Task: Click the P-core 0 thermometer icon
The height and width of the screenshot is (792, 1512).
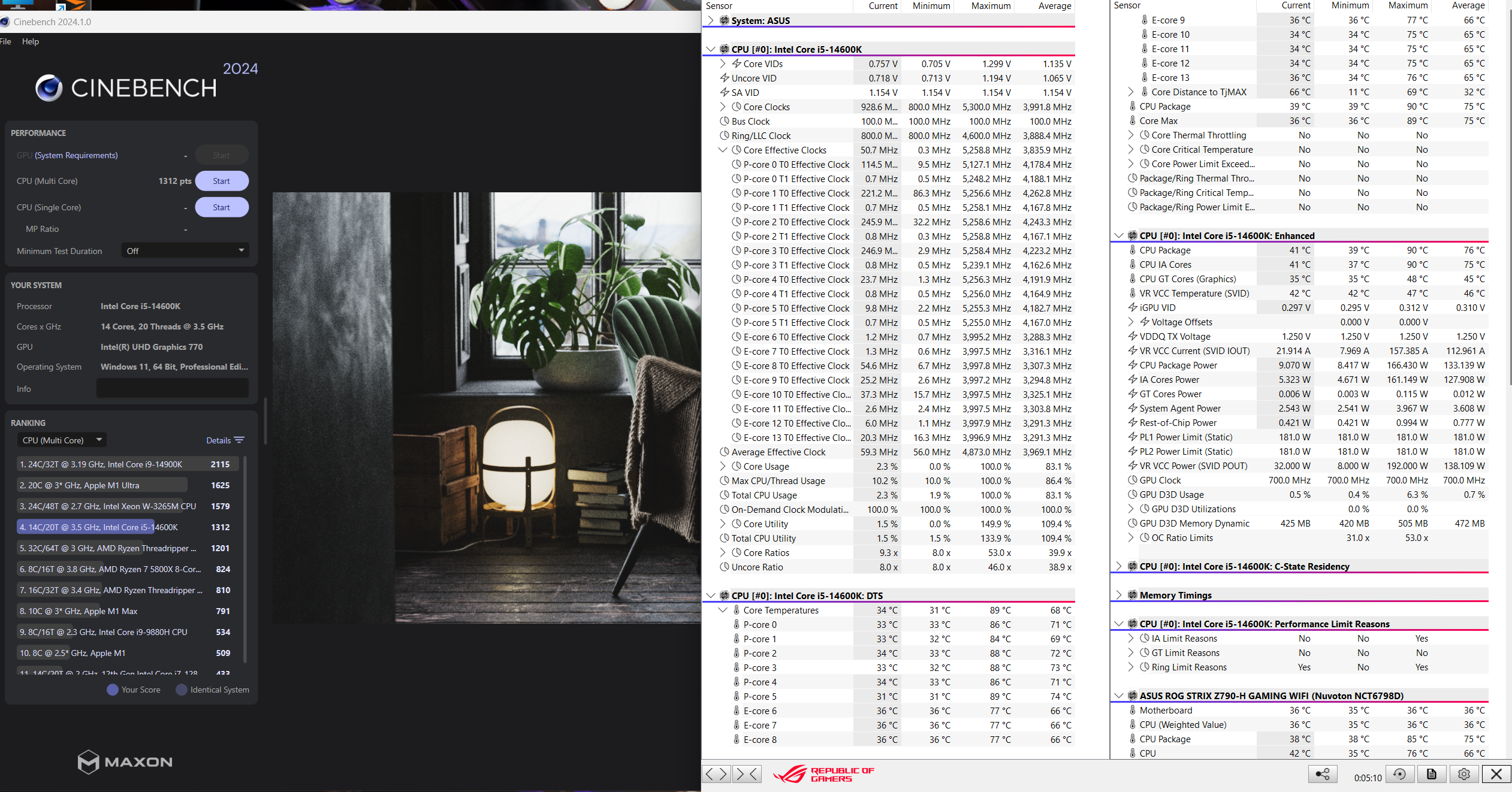Action: 737,624
